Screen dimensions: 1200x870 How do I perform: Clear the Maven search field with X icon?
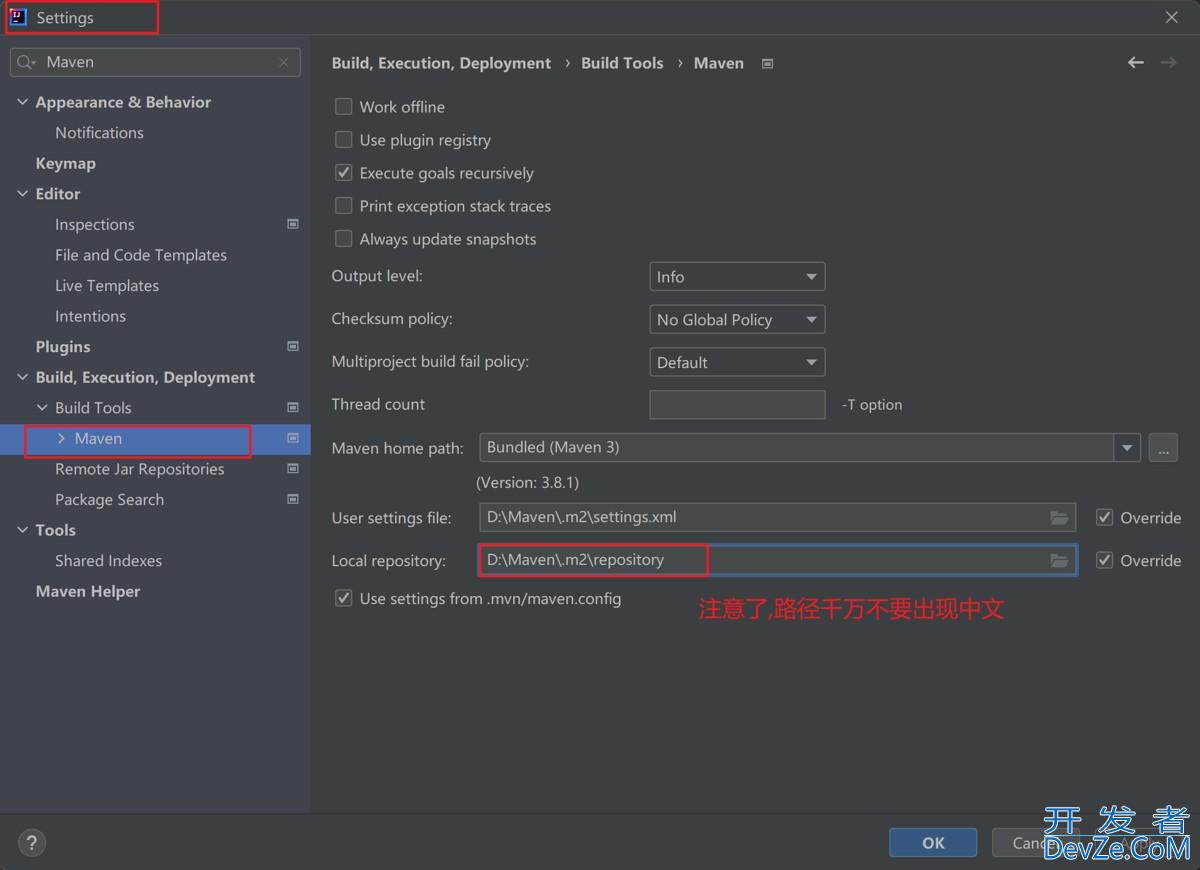coord(284,62)
